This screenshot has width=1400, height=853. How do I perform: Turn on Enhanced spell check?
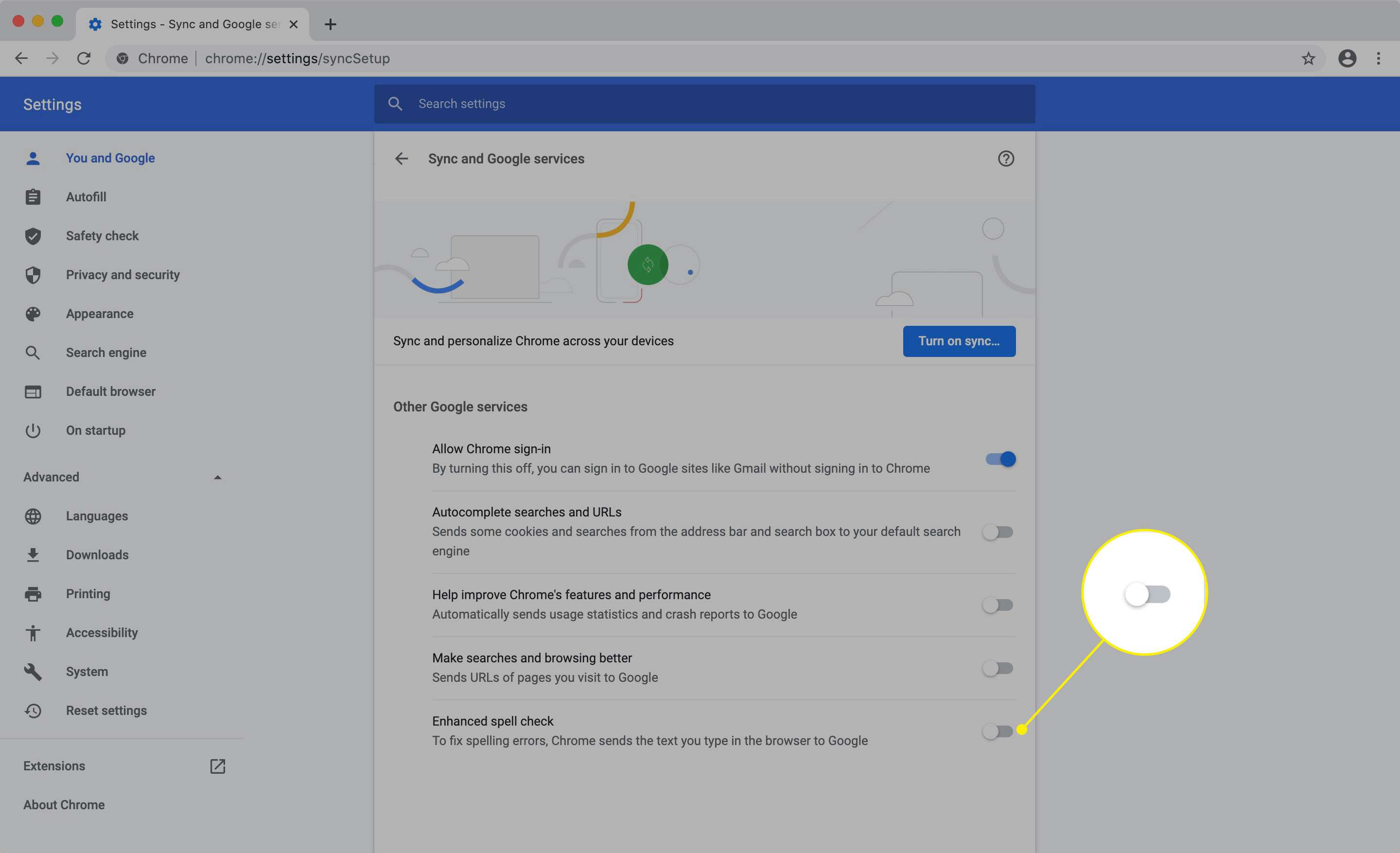point(997,731)
